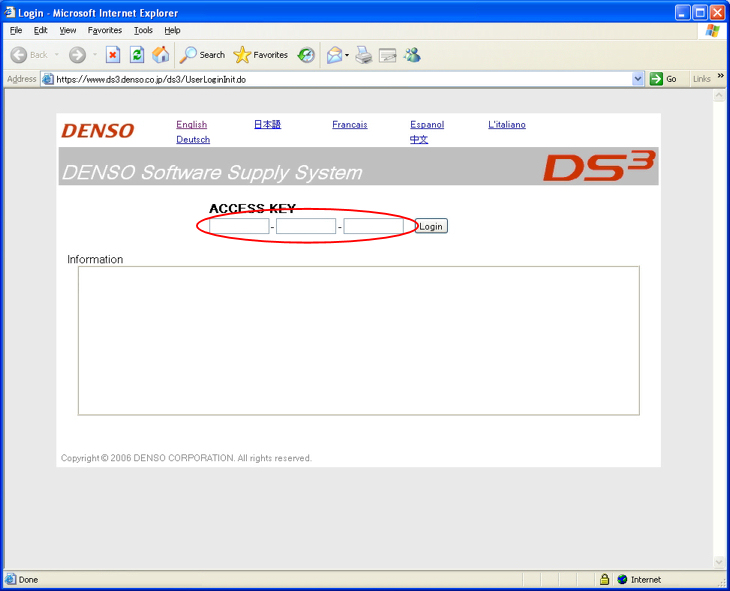Click the scrollbar up arrow
This screenshot has height=591, width=730.
(x=719, y=95)
